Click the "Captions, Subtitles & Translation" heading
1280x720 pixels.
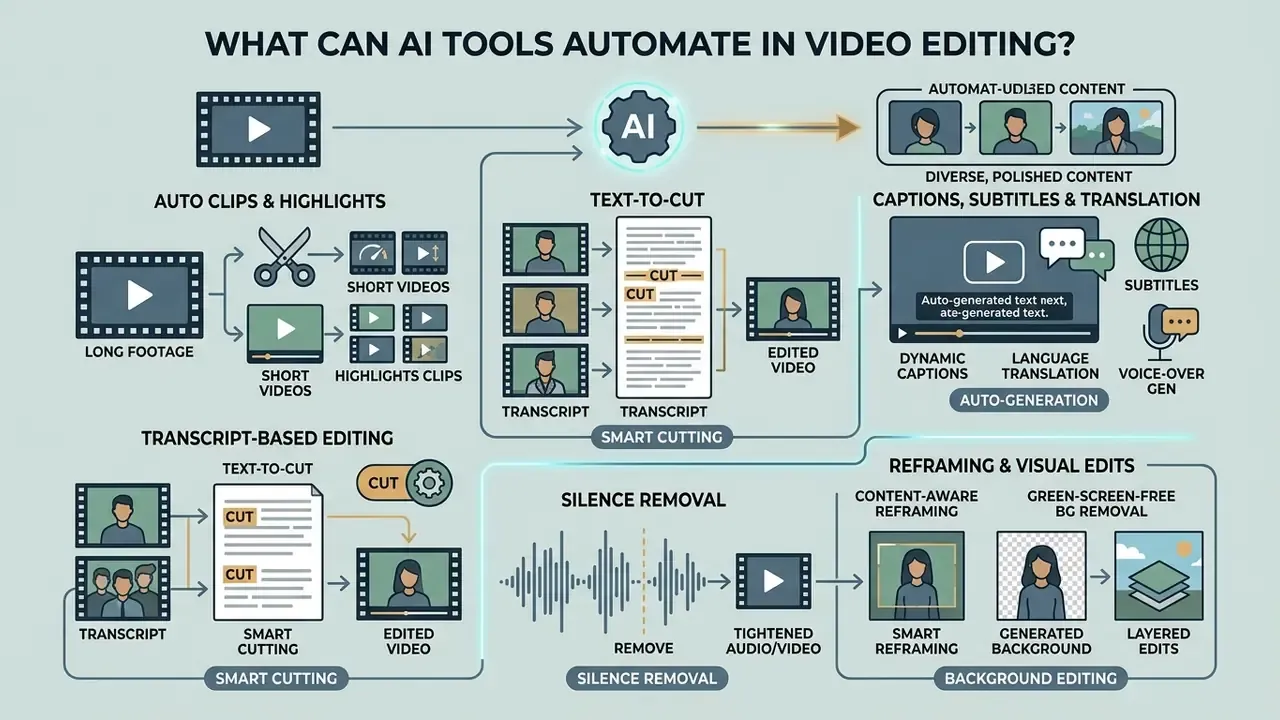(x=1036, y=200)
